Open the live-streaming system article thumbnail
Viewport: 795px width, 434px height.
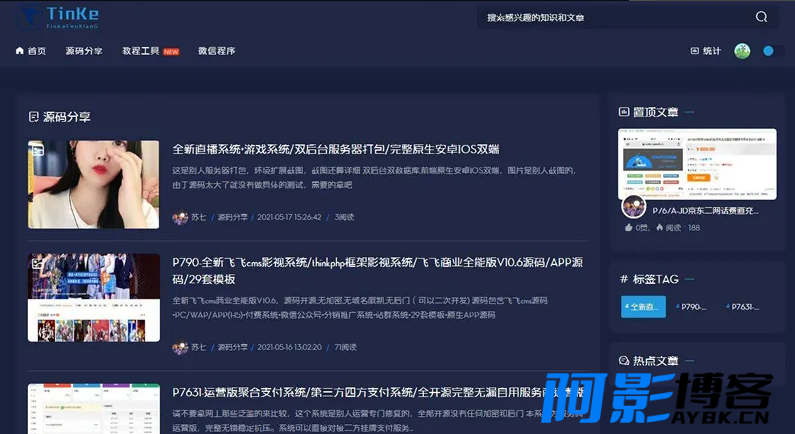click(x=93, y=185)
